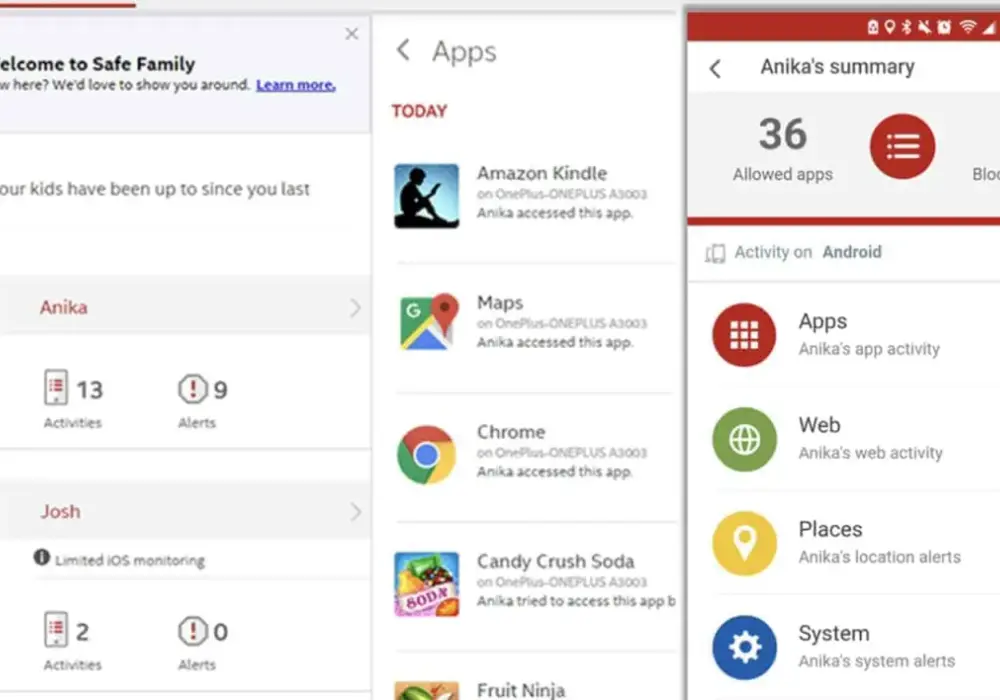The height and width of the screenshot is (700, 1000).
Task: Open the red Apps grid icon
Action: (x=744, y=335)
